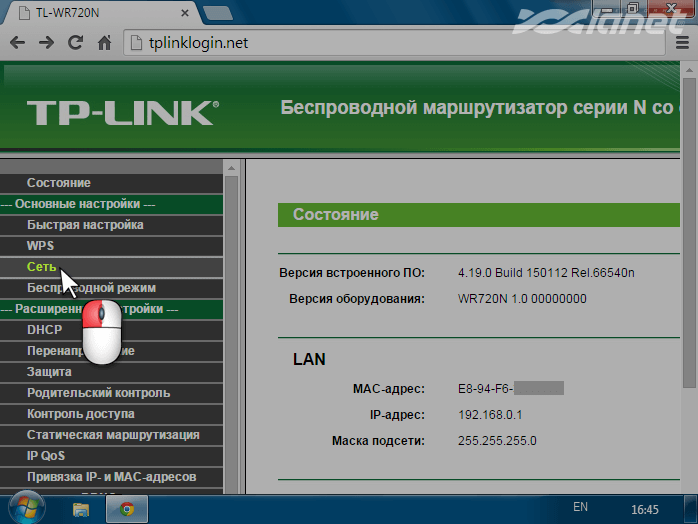698x524 pixels.
Task: Open File Explorer from the taskbar
Action: (x=81, y=508)
